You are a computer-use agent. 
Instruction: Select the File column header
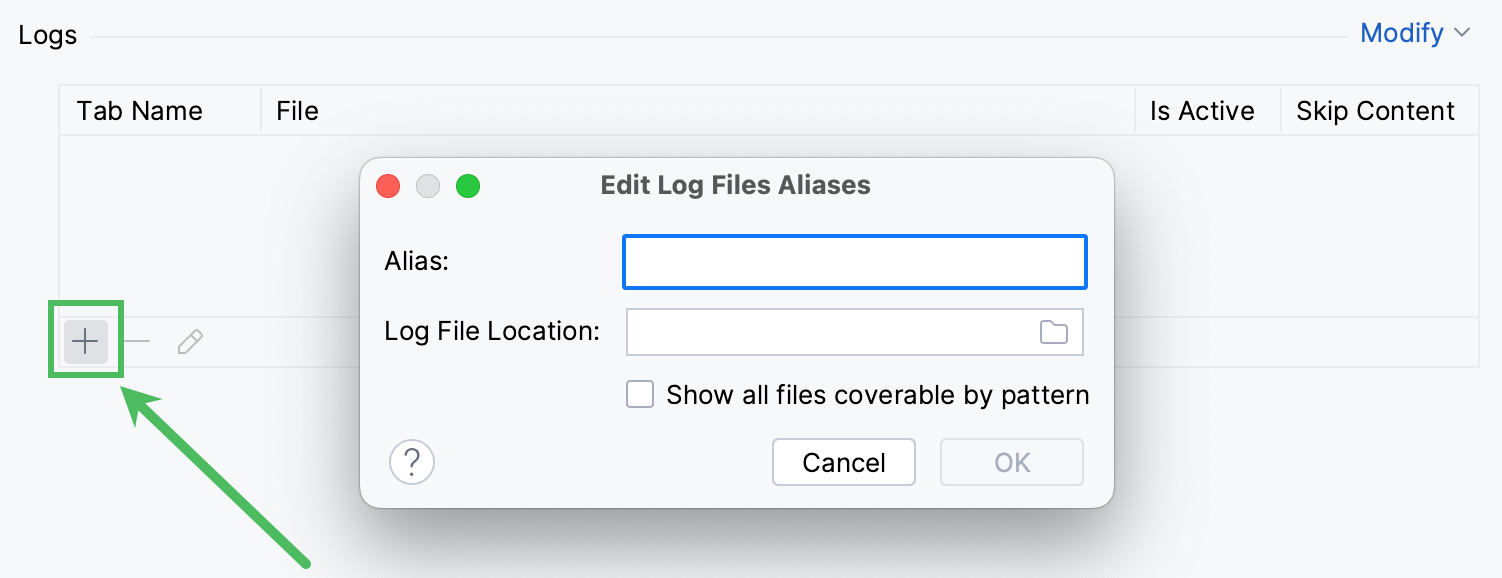pos(296,110)
